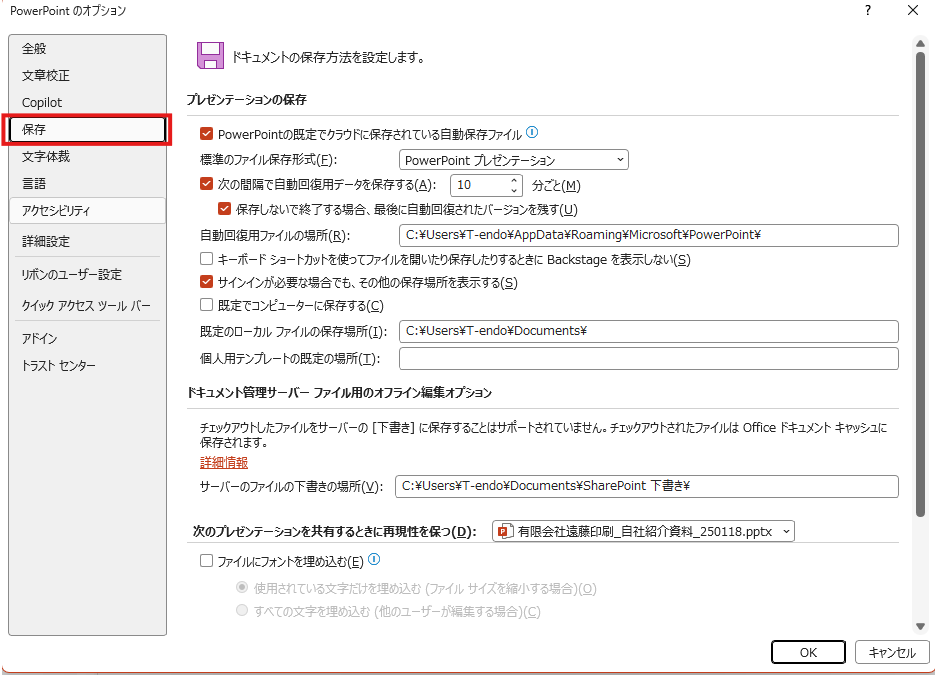Enable 既定でコンピューターに保存する checkbox
Screen dimensions: 935x675
pyautogui.click(x=207, y=305)
